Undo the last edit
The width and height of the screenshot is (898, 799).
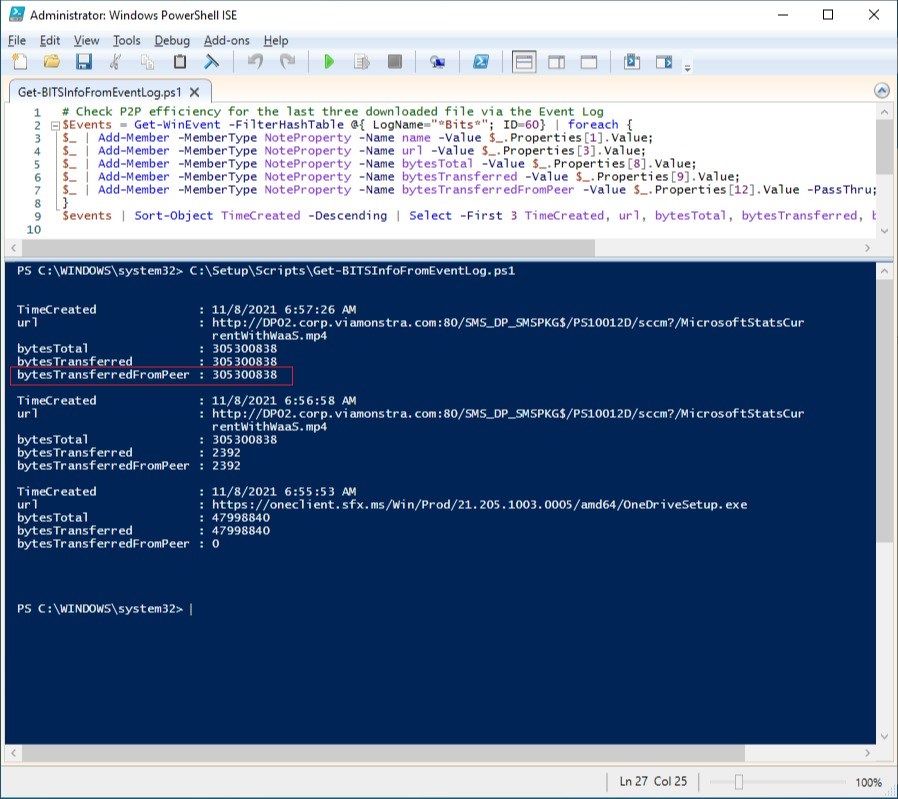[255, 61]
